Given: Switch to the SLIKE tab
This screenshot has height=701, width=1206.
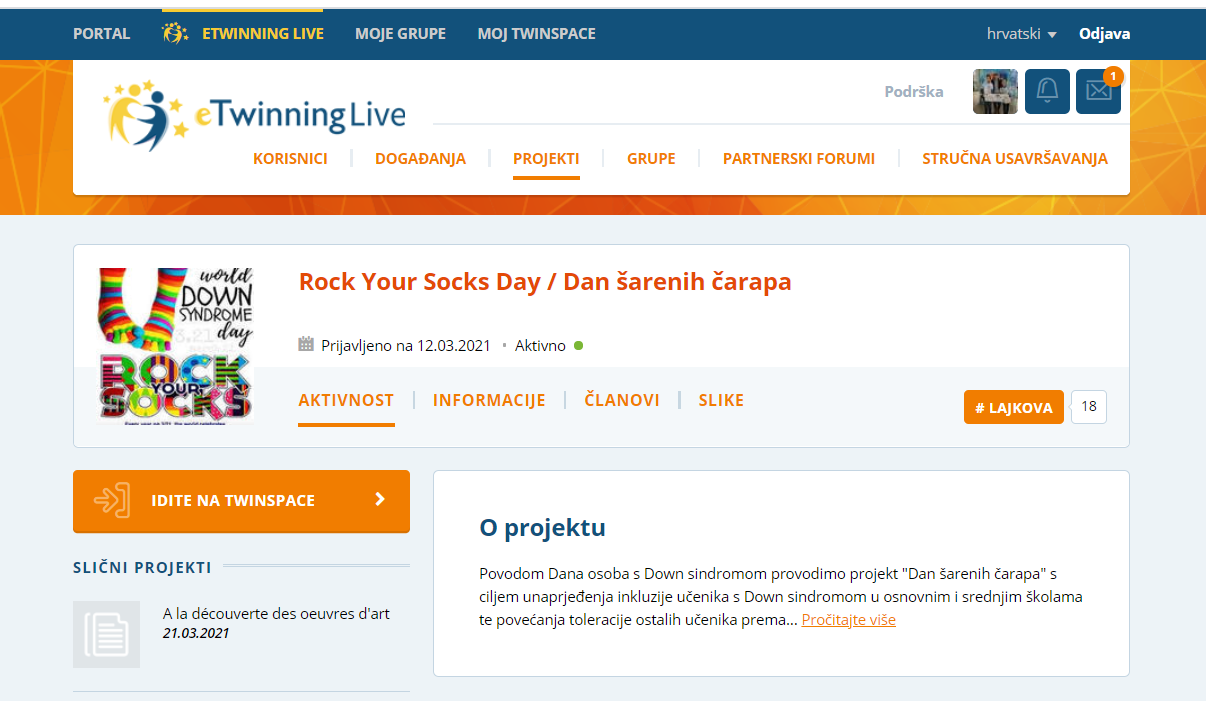Looking at the screenshot, I should [721, 400].
